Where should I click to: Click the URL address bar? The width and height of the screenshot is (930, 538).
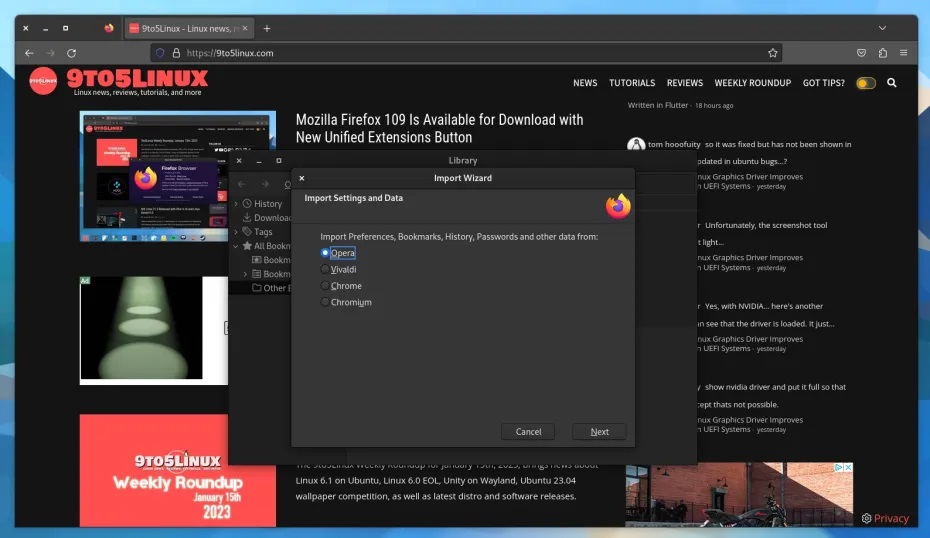click(450, 53)
